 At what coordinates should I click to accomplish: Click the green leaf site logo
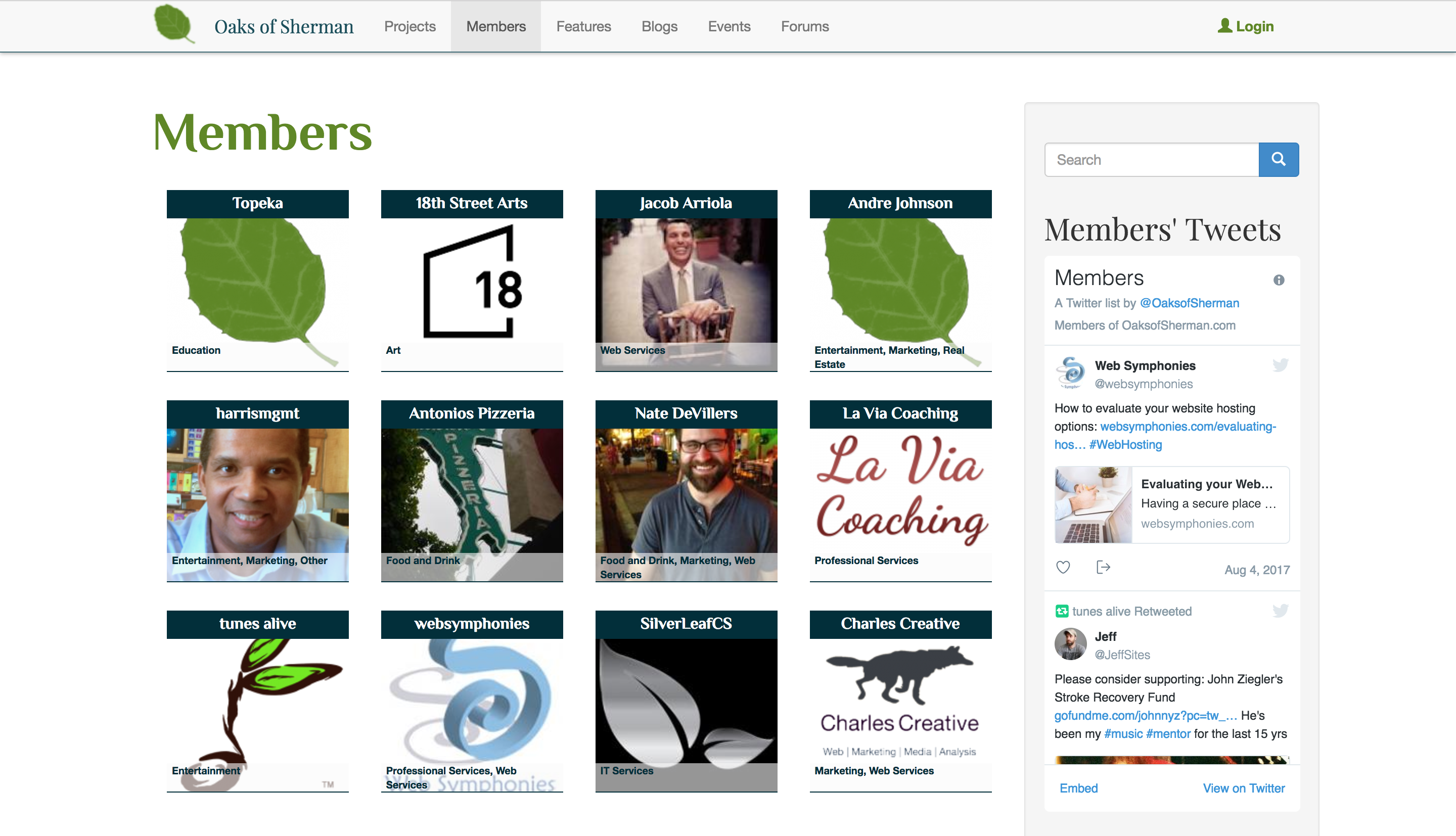174,24
